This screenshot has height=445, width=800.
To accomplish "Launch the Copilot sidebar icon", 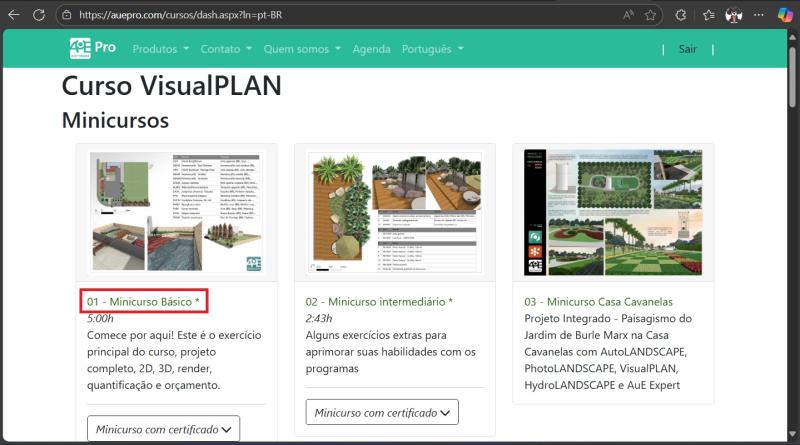I will [785, 15].
